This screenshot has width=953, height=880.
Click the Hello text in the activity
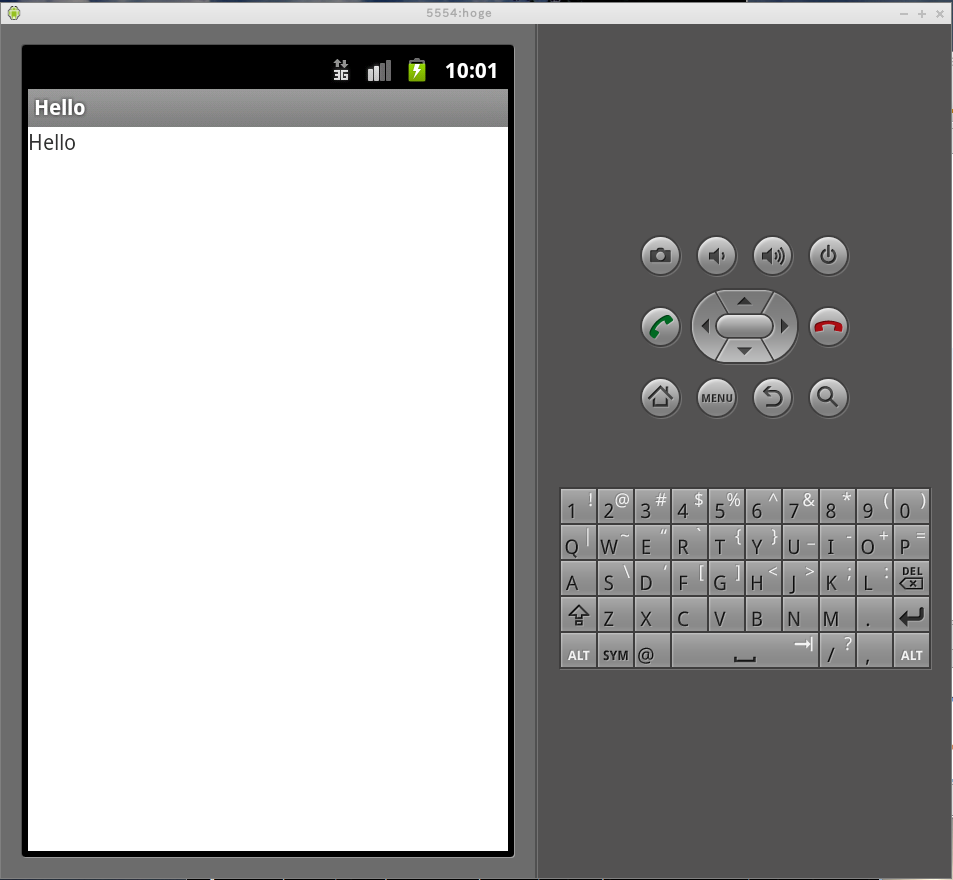[52, 143]
